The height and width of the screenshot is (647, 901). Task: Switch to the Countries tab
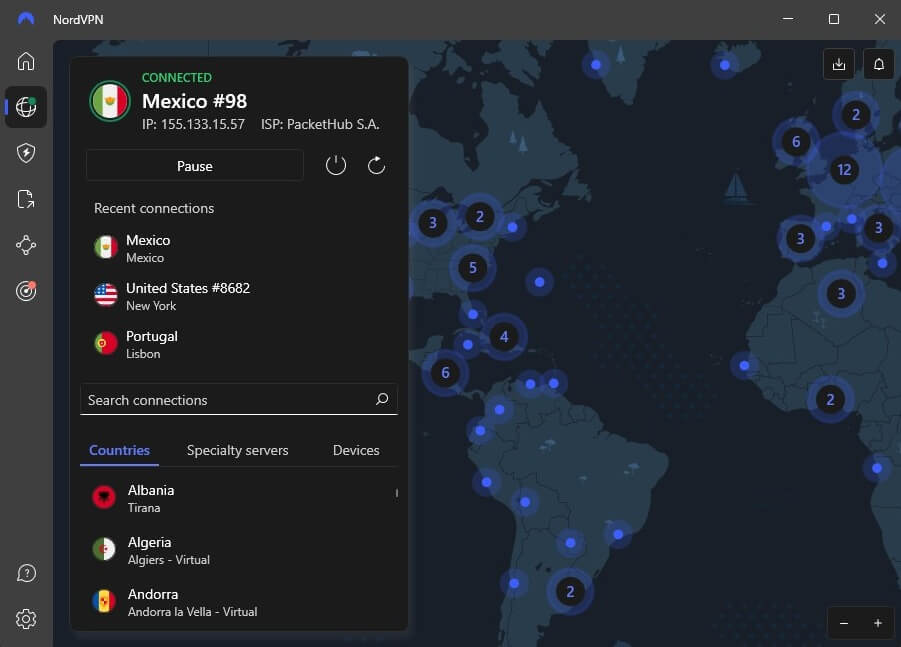120,450
